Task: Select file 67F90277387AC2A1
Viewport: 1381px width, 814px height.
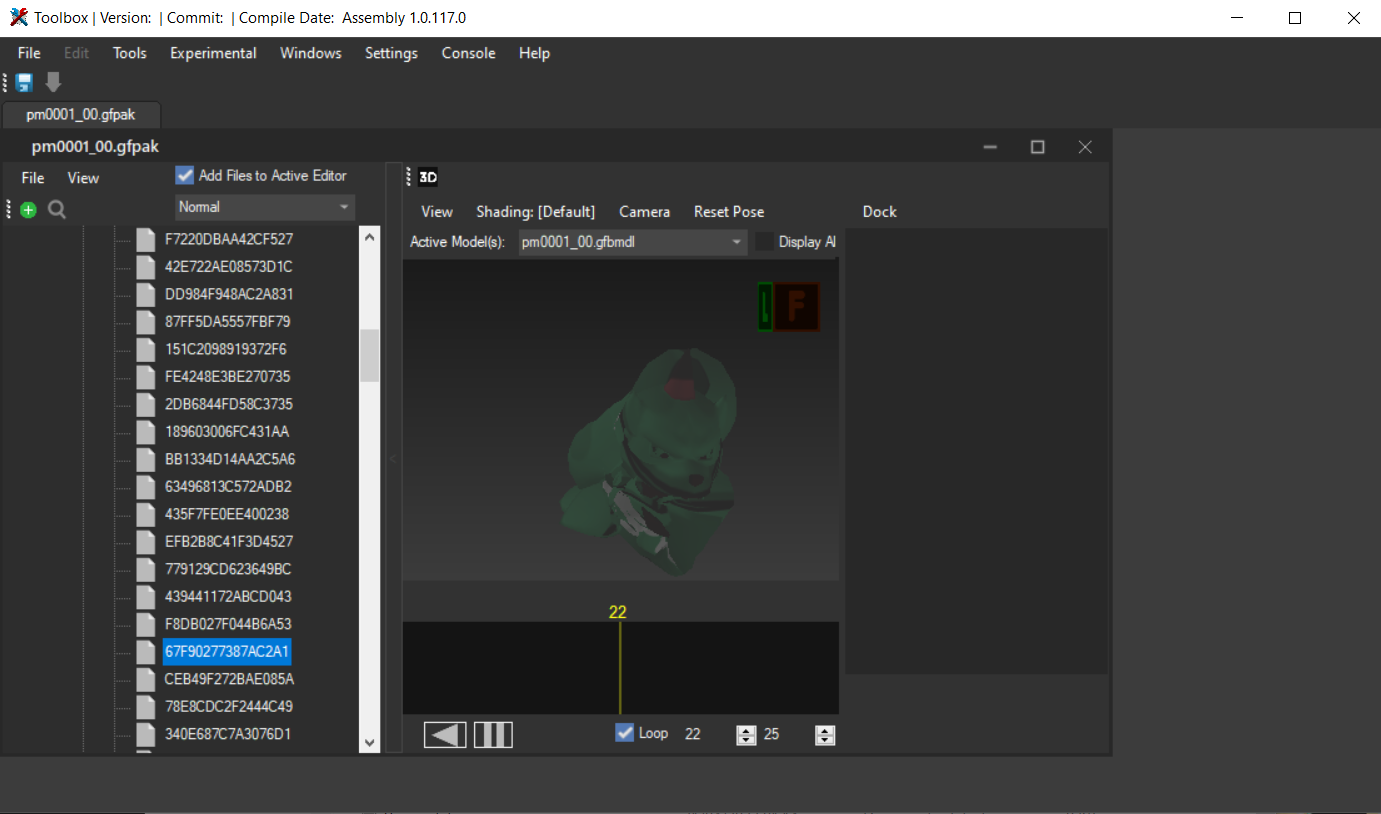Action: (227, 652)
